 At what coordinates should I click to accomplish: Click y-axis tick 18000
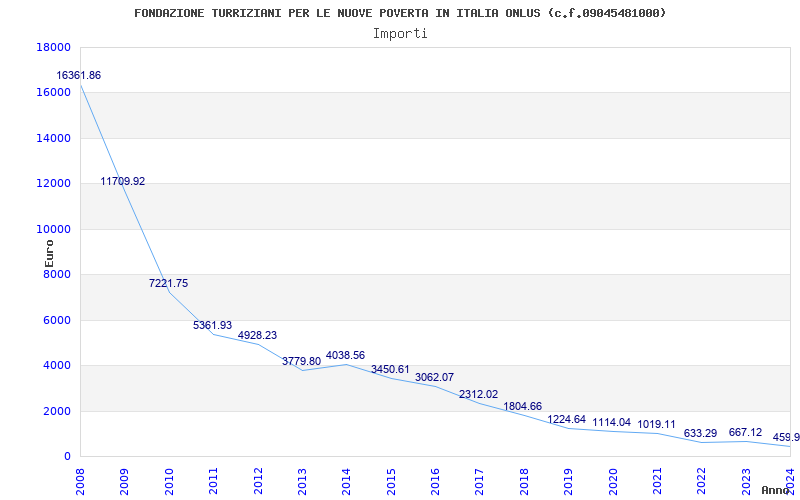[x=53, y=47]
